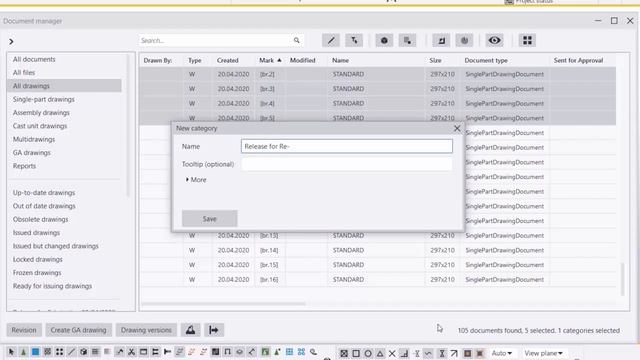Select the drawing row marked [br.14]
Screen dimensions: 640x360
coord(378,250)
